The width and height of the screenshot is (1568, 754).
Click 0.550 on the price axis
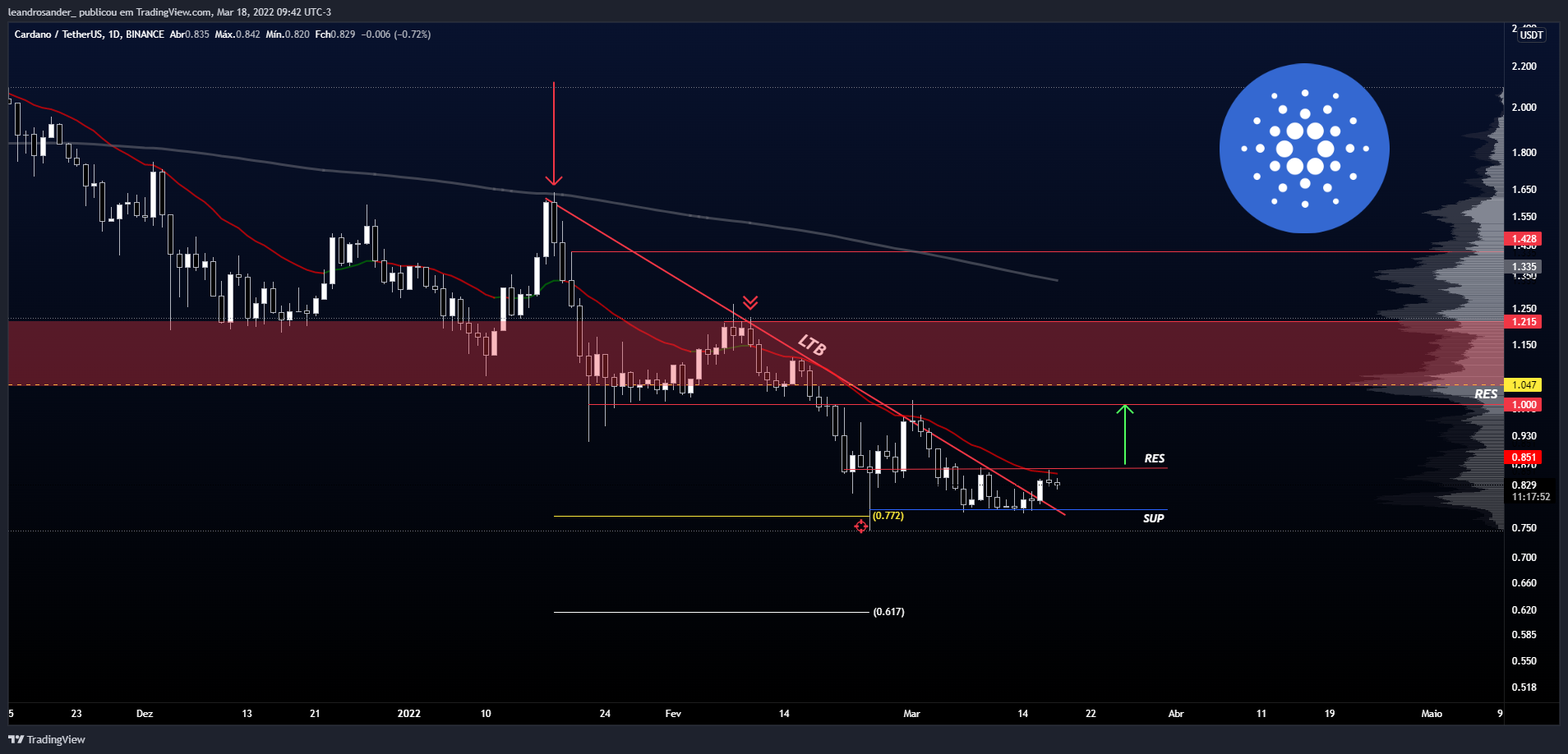click(1524, 661)
